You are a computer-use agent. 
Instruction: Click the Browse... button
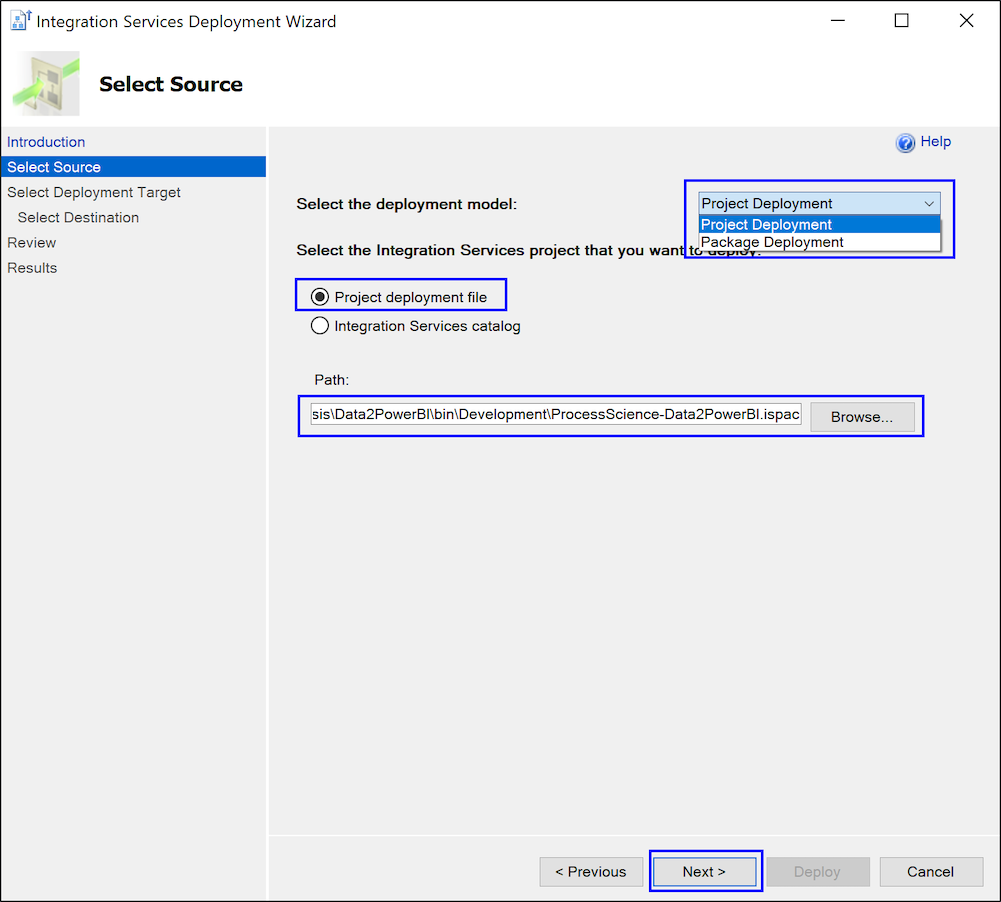[x=862, y=417]
